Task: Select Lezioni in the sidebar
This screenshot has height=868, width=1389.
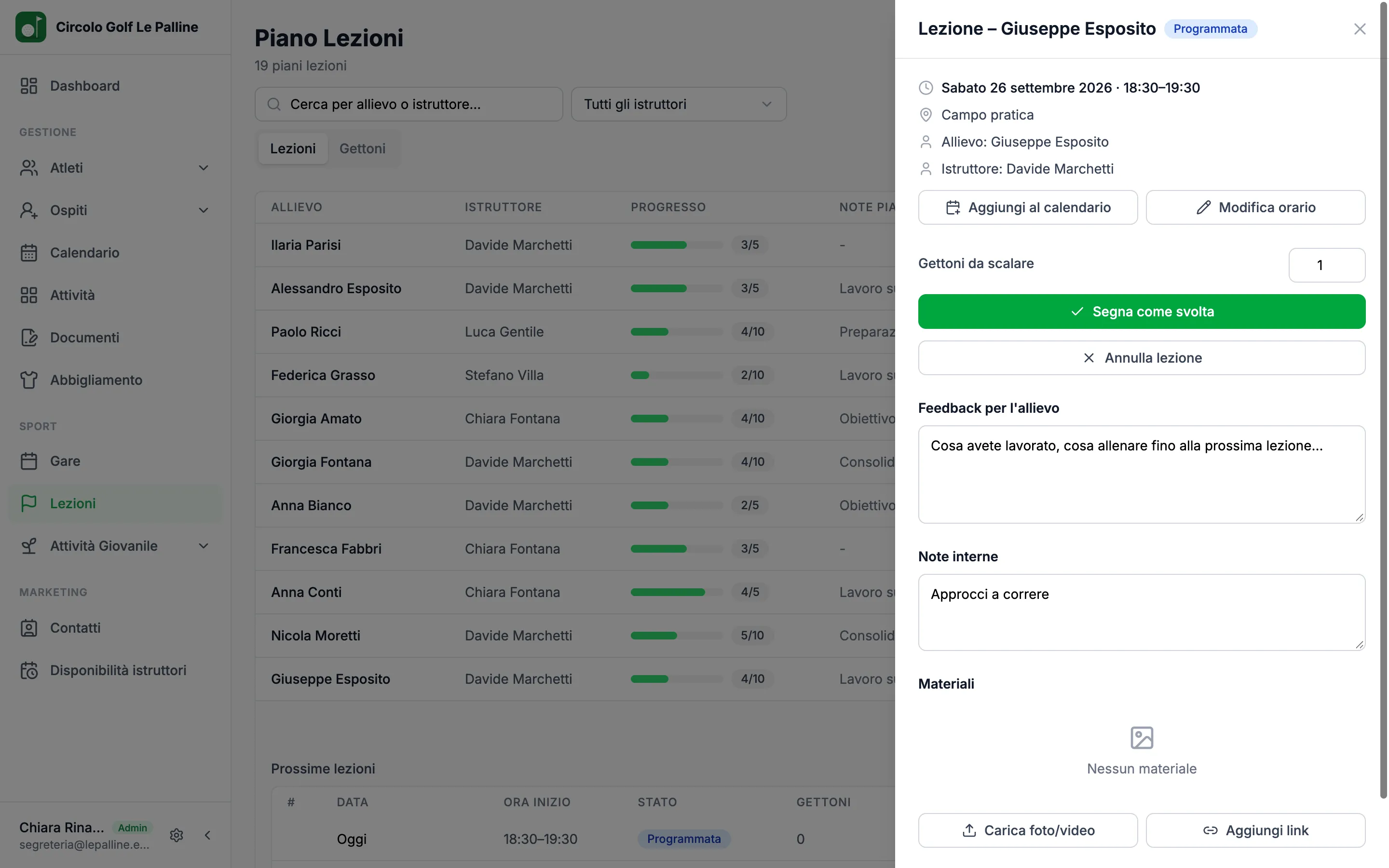Action: (x=115, y=503)
